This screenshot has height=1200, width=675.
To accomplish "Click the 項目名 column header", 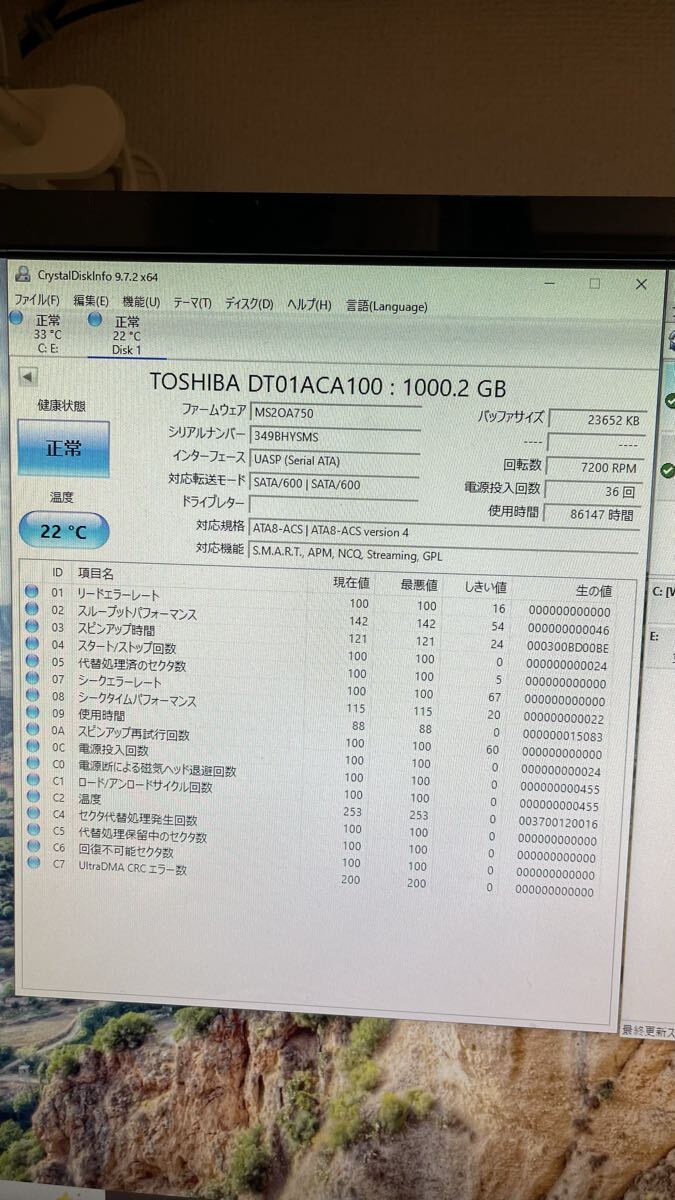I will 96,574.
